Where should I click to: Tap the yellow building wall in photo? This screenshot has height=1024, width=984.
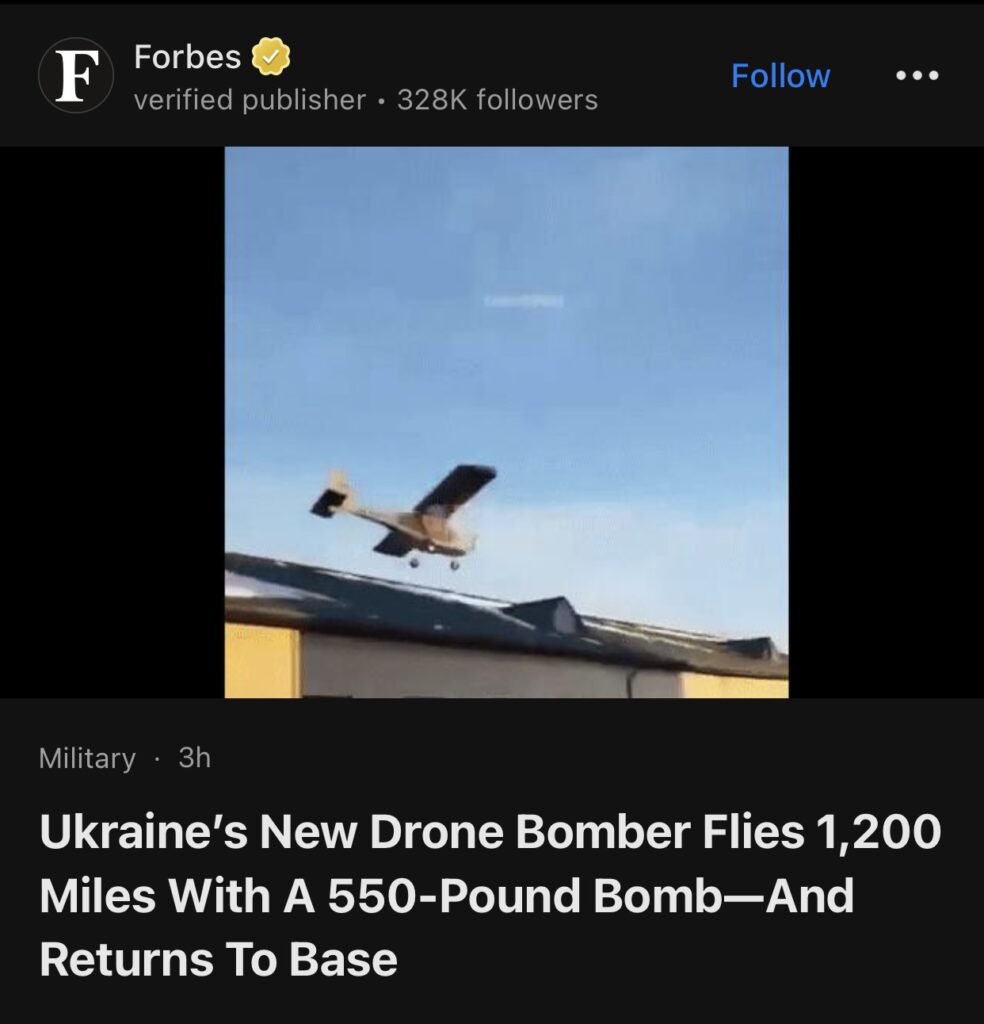click(262, 660)
